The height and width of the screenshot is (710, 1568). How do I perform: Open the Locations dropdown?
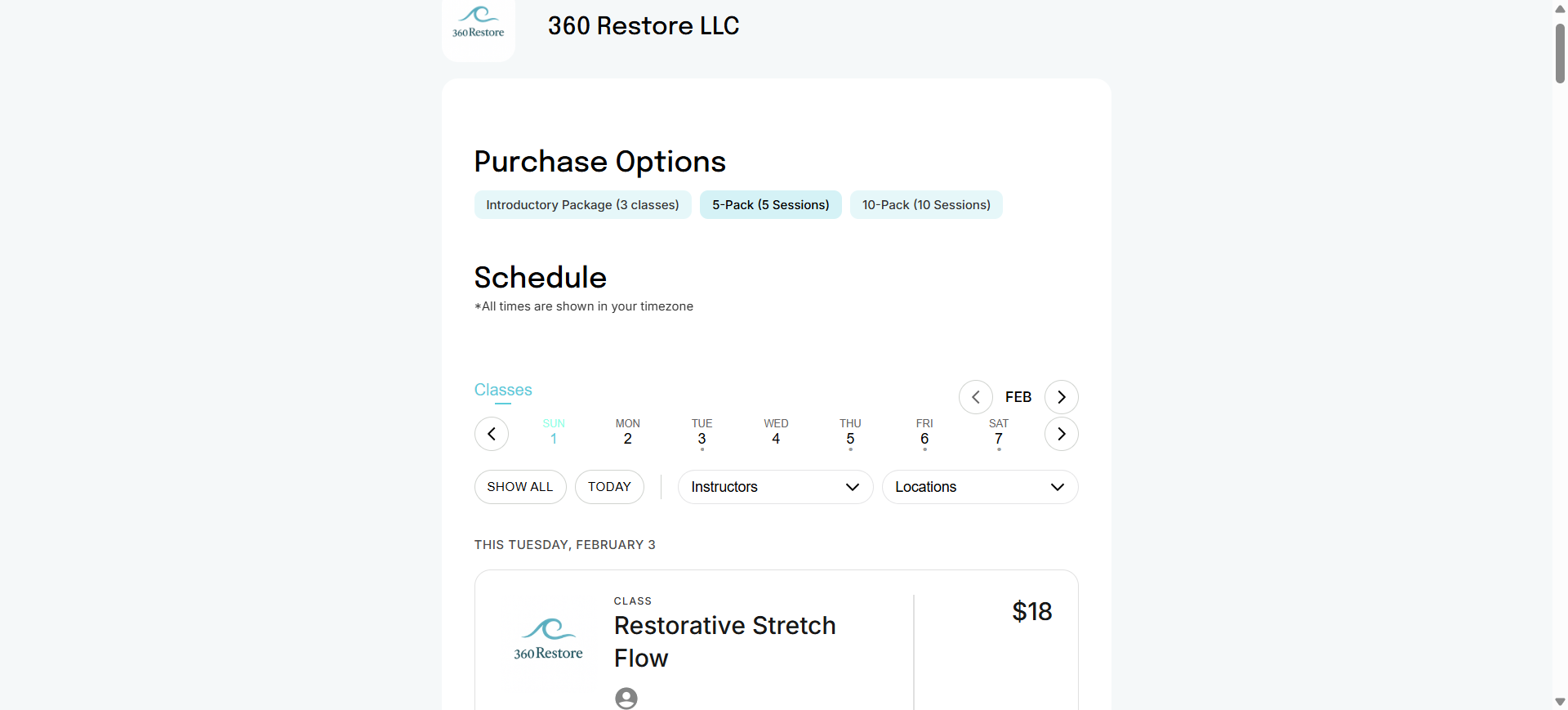[980, 487]
